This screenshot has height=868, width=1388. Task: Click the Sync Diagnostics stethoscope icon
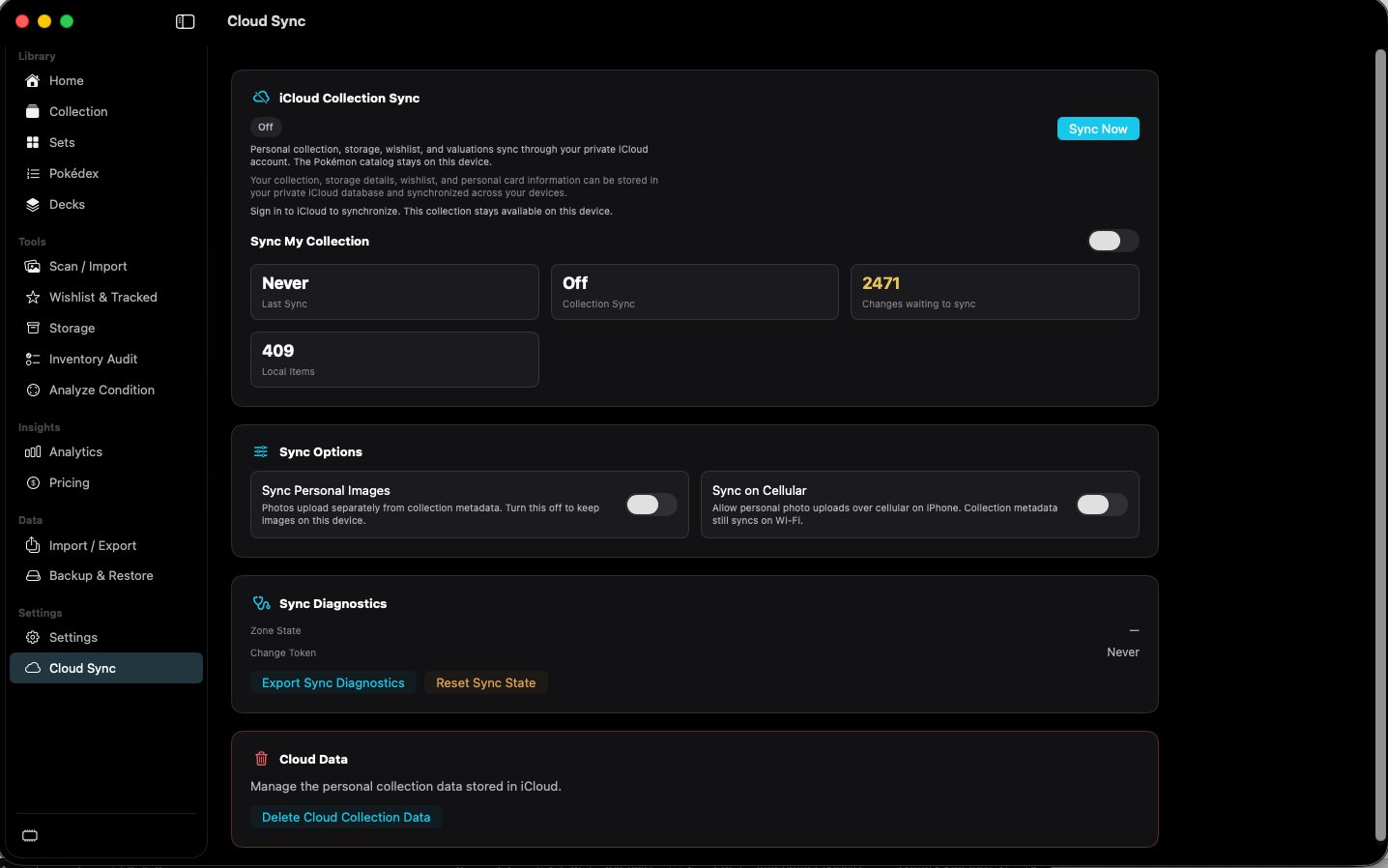click(x=261, y=603)
